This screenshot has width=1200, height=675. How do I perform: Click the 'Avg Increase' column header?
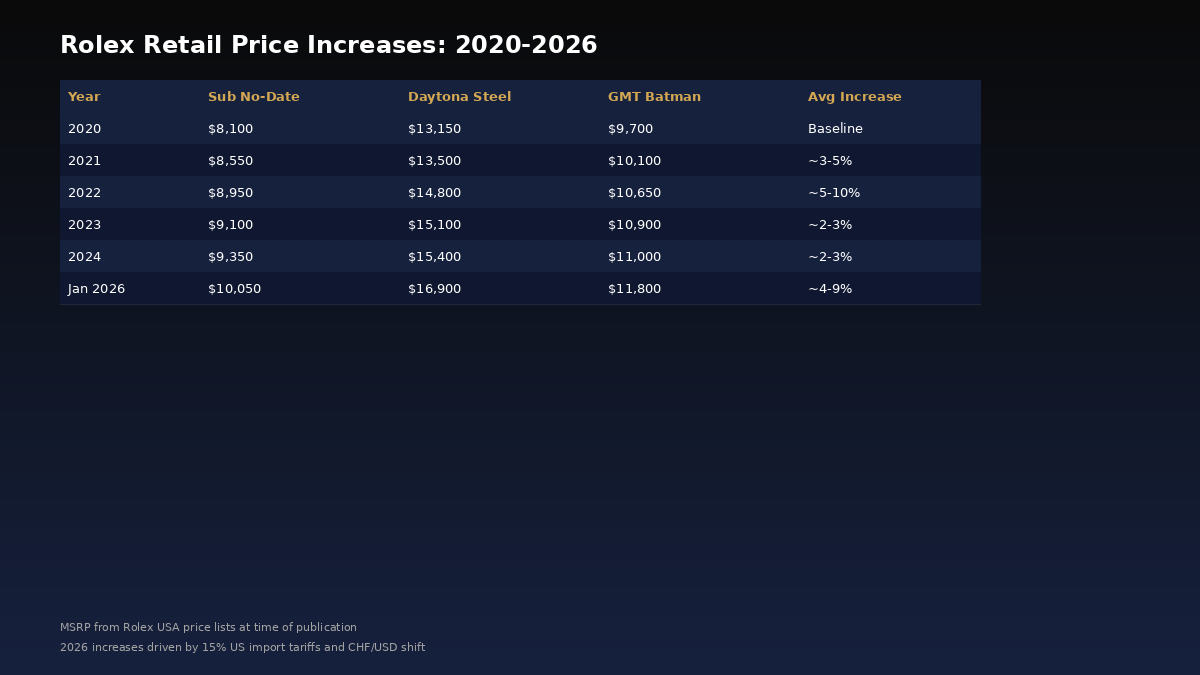click(855, 97)
